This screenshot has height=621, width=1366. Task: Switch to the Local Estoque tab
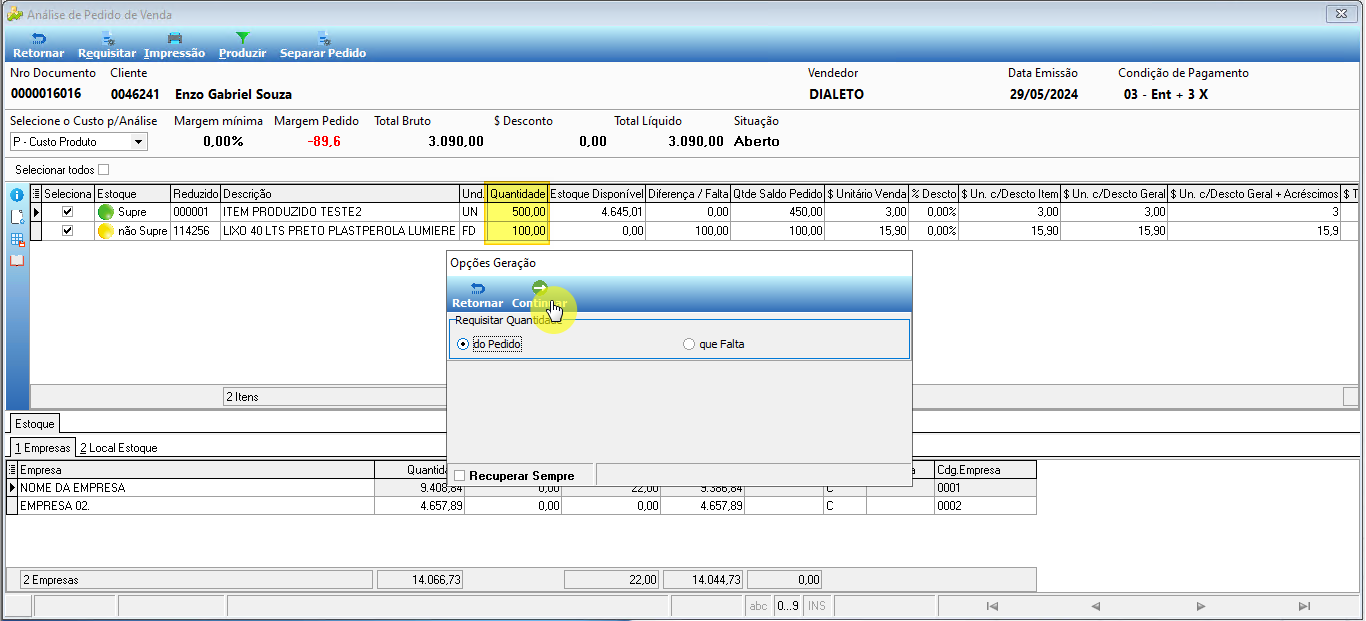coord(119,448)
